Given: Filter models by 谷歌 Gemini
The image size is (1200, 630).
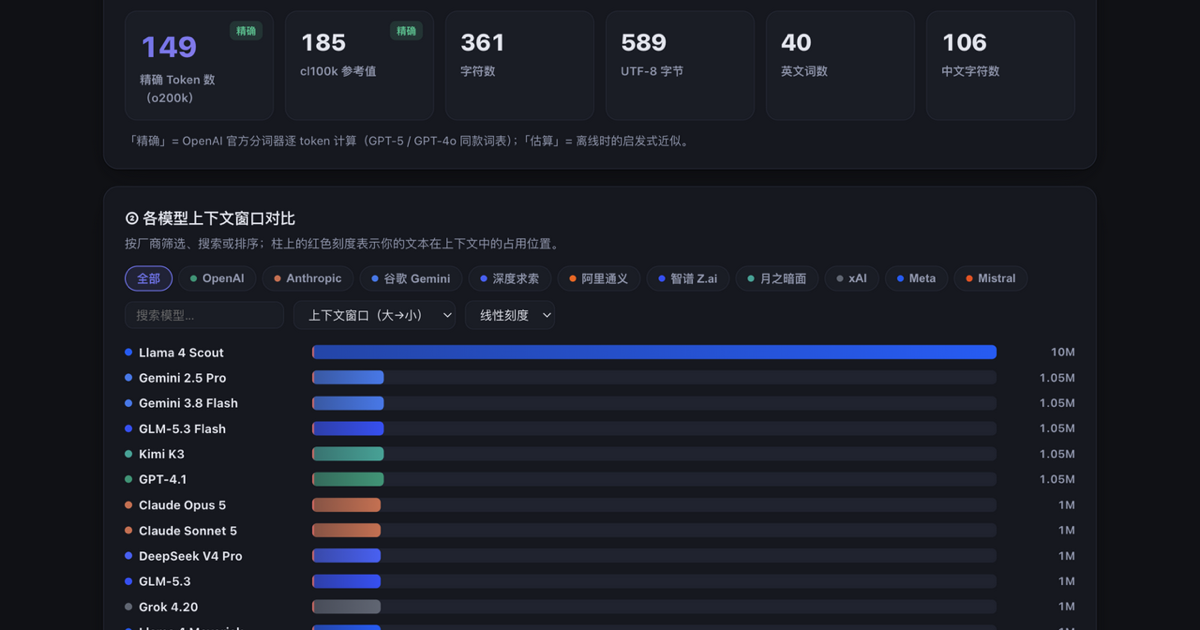Looking at the screenshot, I should [x=411, y=279].
